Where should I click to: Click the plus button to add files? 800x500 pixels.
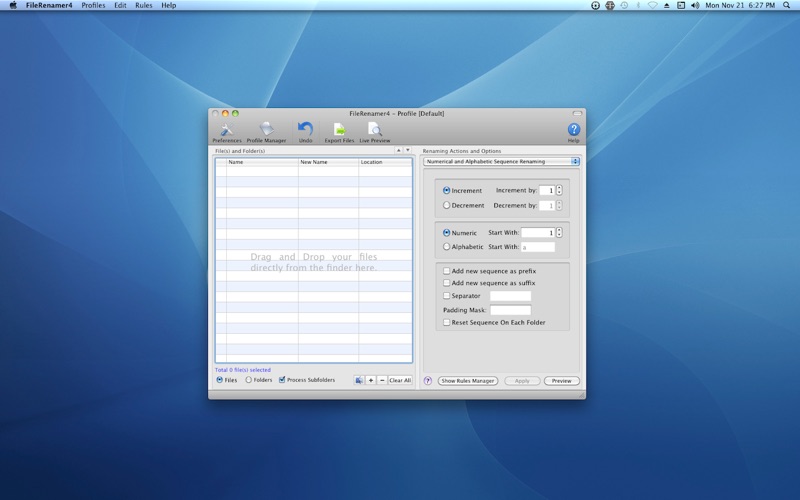pos(371,380)
